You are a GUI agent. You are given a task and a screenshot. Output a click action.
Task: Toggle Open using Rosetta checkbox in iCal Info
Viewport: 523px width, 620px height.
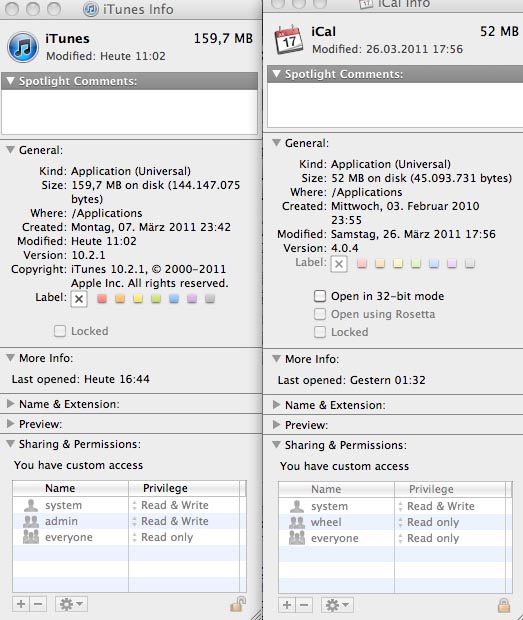coord(320,314)
